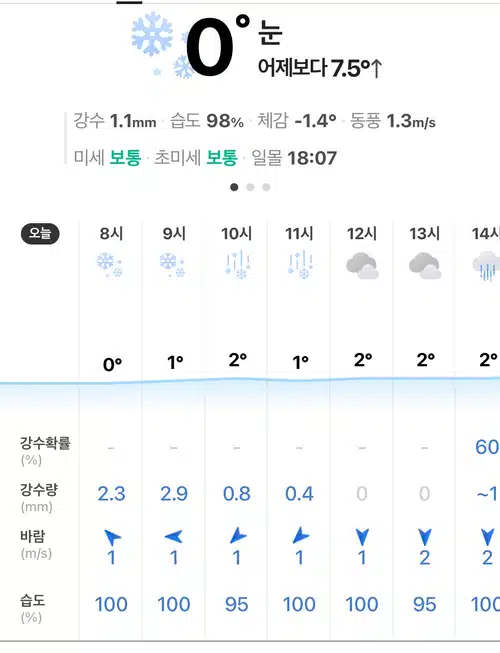Image resolution: width=500 pixels, height=653 pixels.
Task: Select the 9시 snow forecast icon
Action: tap(172, 264)
